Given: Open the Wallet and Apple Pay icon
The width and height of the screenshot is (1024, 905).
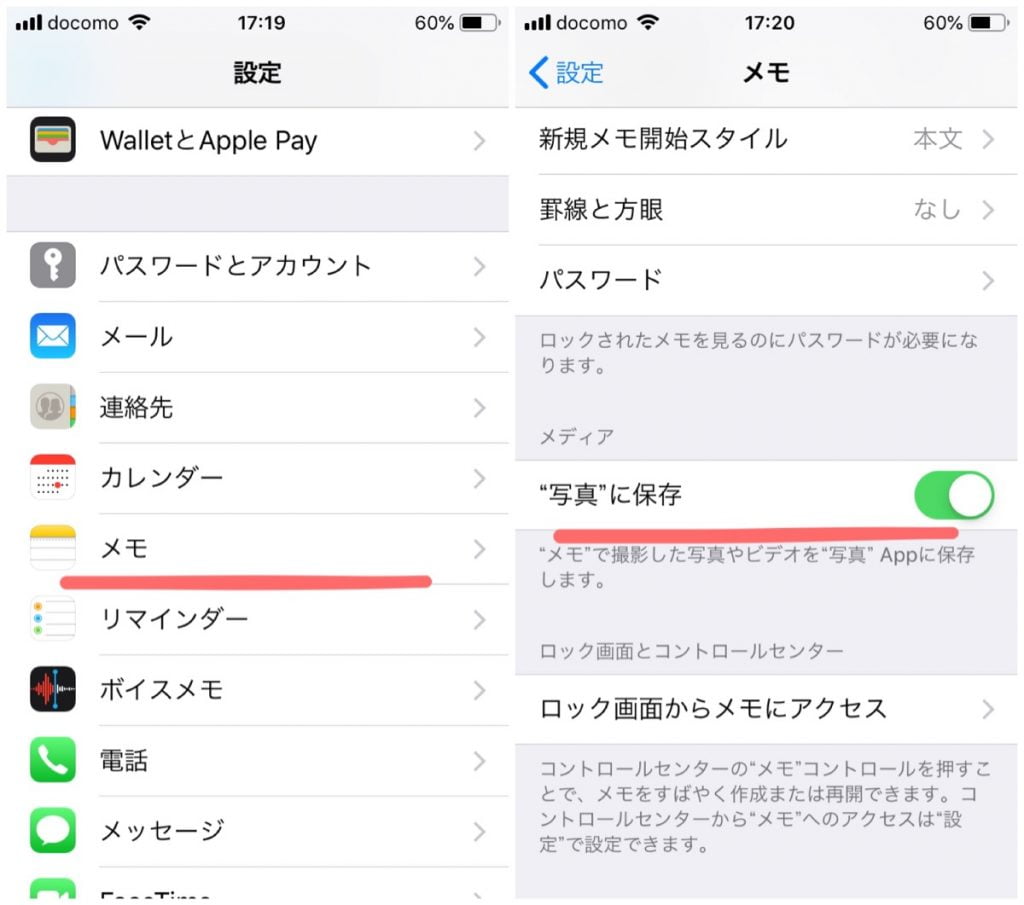Looking at the screenshot, I should click(x=52, y=139).
